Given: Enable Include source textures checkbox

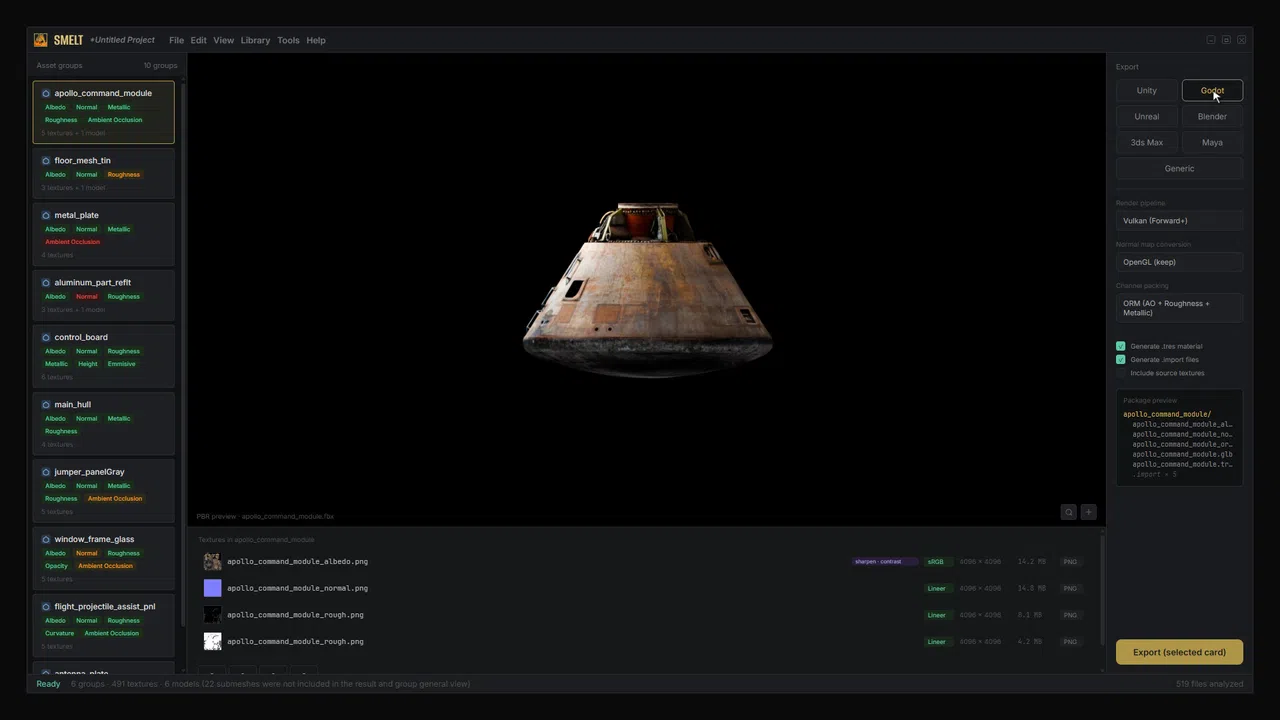Looking at the screenshot, I should point(1120,373).
